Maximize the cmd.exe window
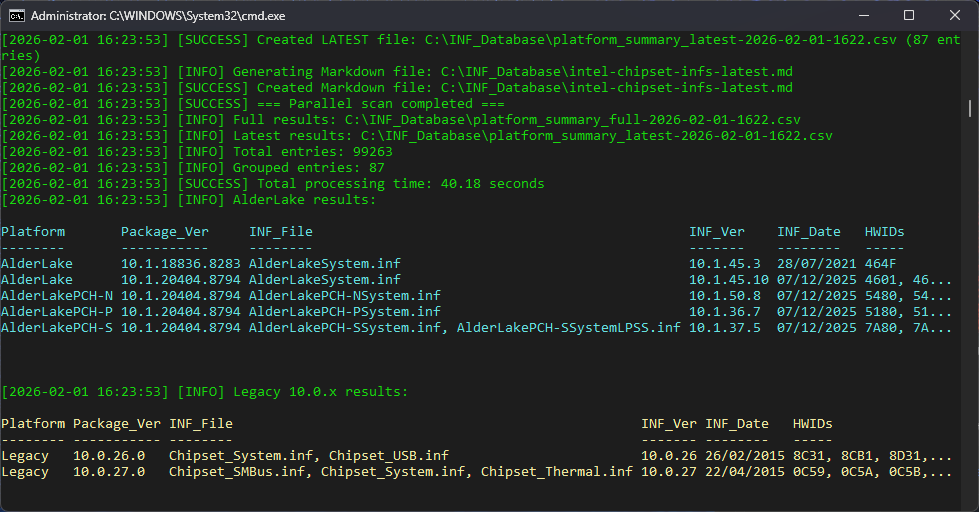 pos(908,16)
